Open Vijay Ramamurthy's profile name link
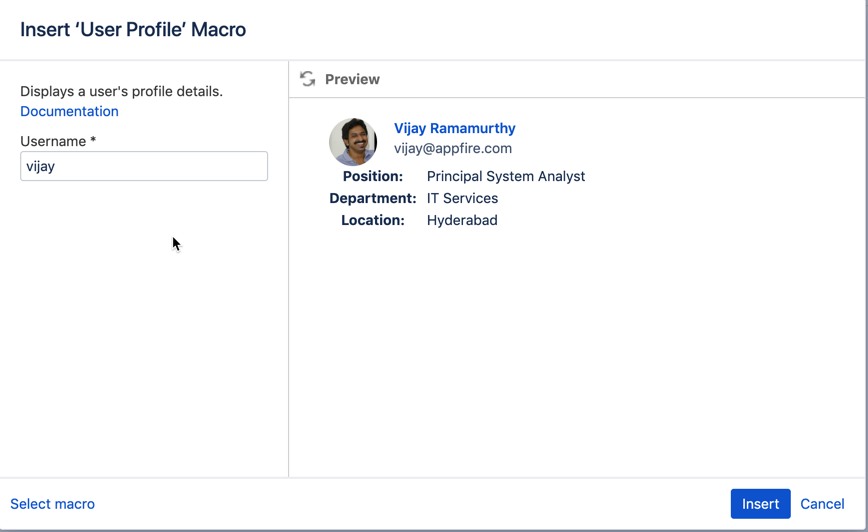Screen dimensions: 868x532 [454, 128]
